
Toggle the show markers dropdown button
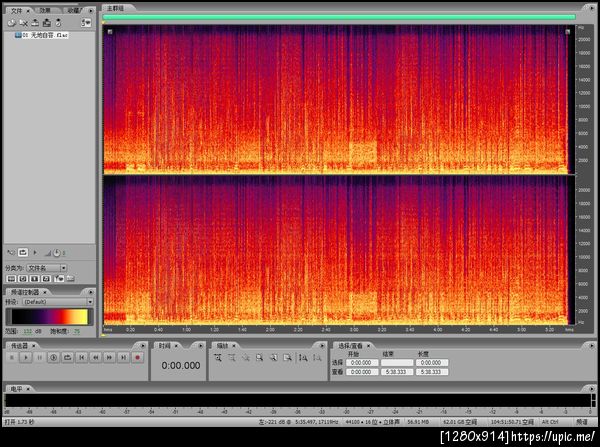coord(59,279)
